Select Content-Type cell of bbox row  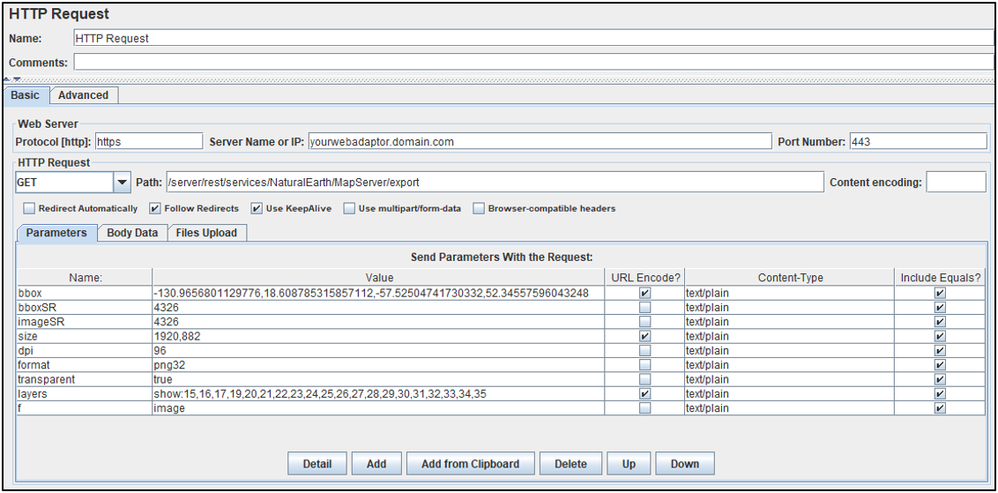[x=790, y=293]
